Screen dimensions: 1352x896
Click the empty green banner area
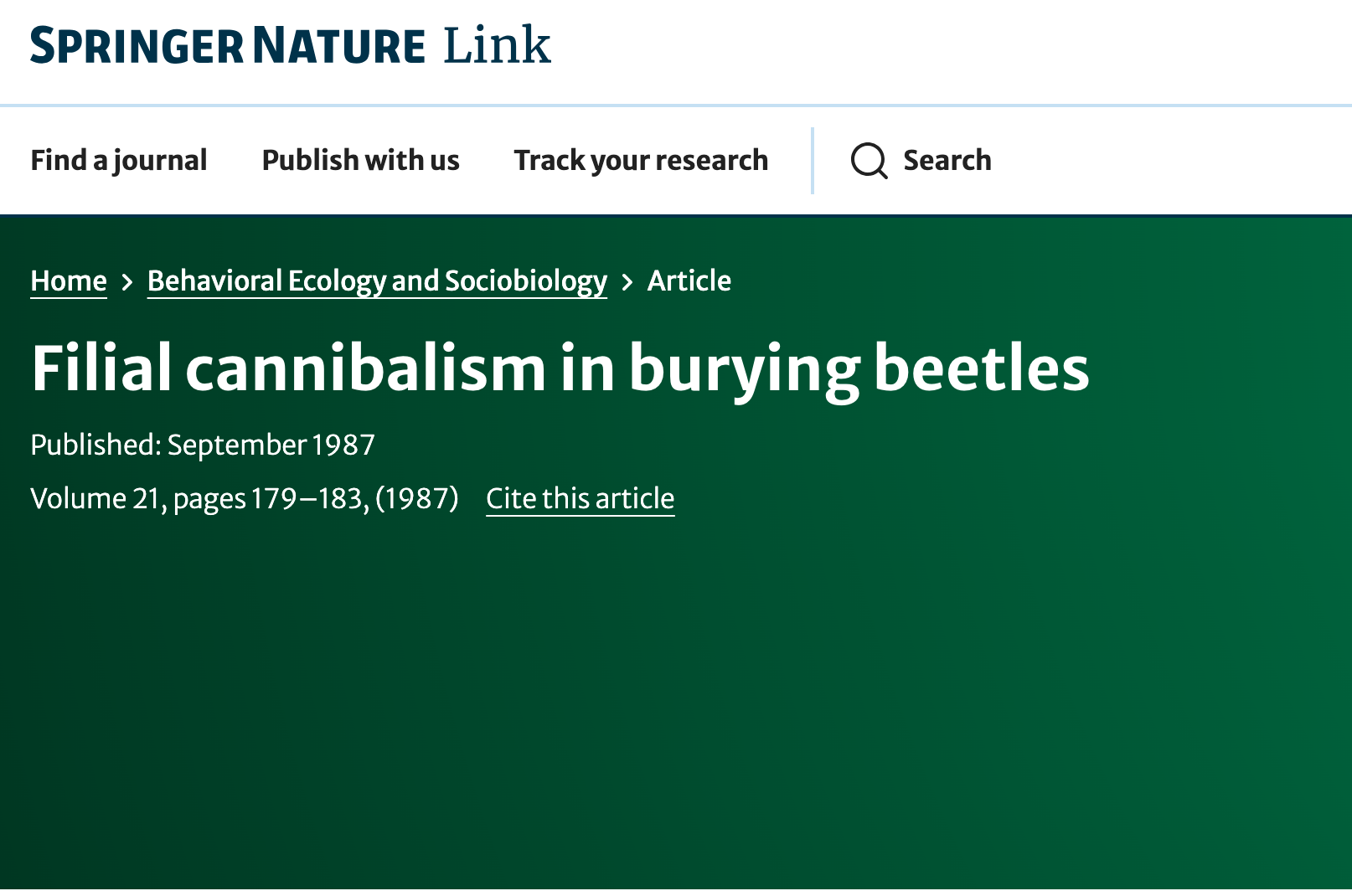[x=670, y=712]
